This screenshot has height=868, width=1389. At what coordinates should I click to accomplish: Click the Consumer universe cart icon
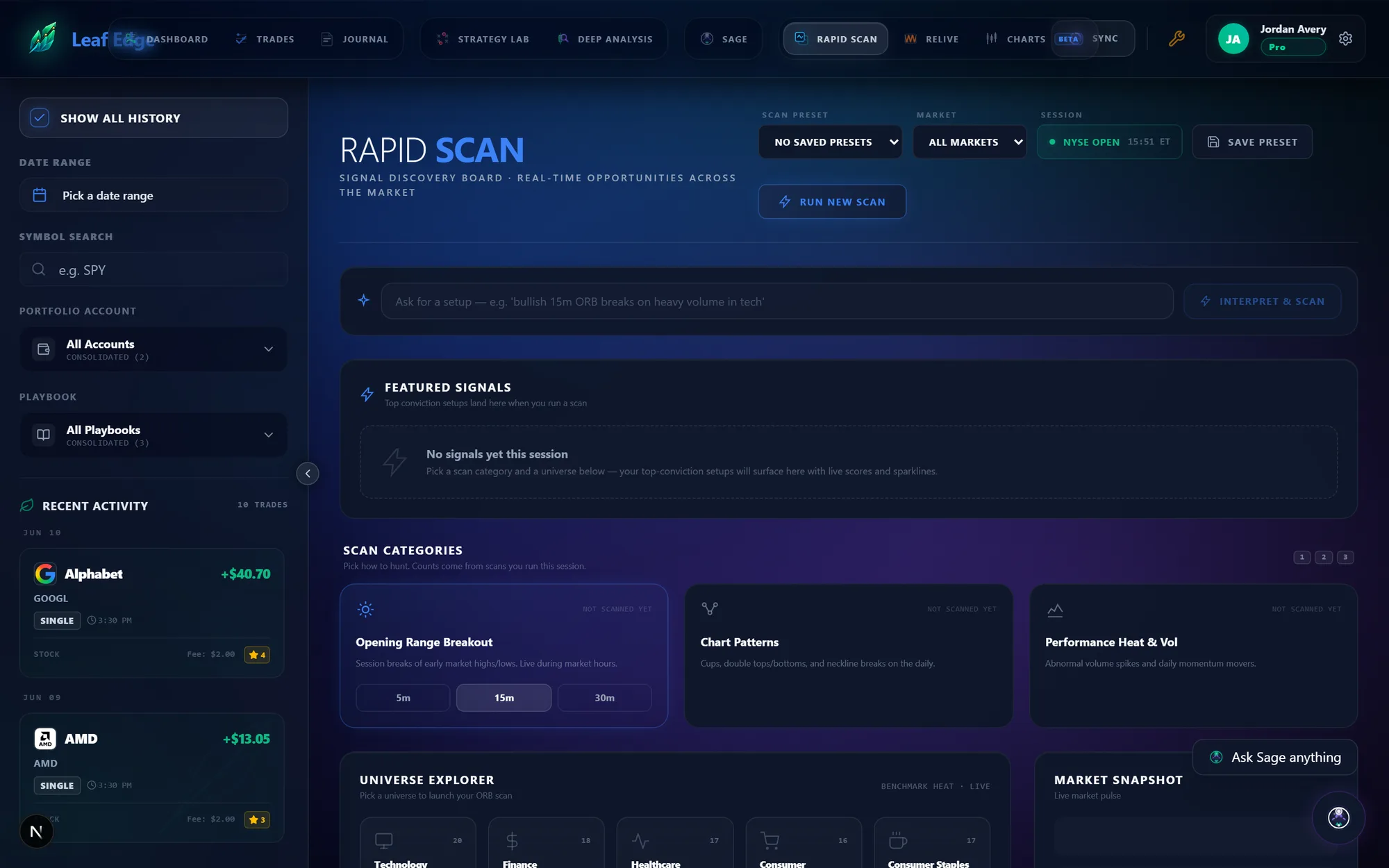[x=770, y=841]
